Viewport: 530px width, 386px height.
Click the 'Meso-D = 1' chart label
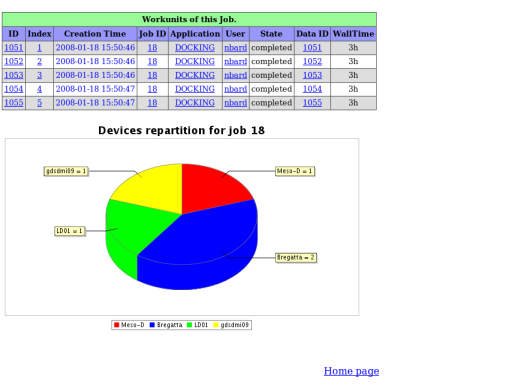pos(295,171)
